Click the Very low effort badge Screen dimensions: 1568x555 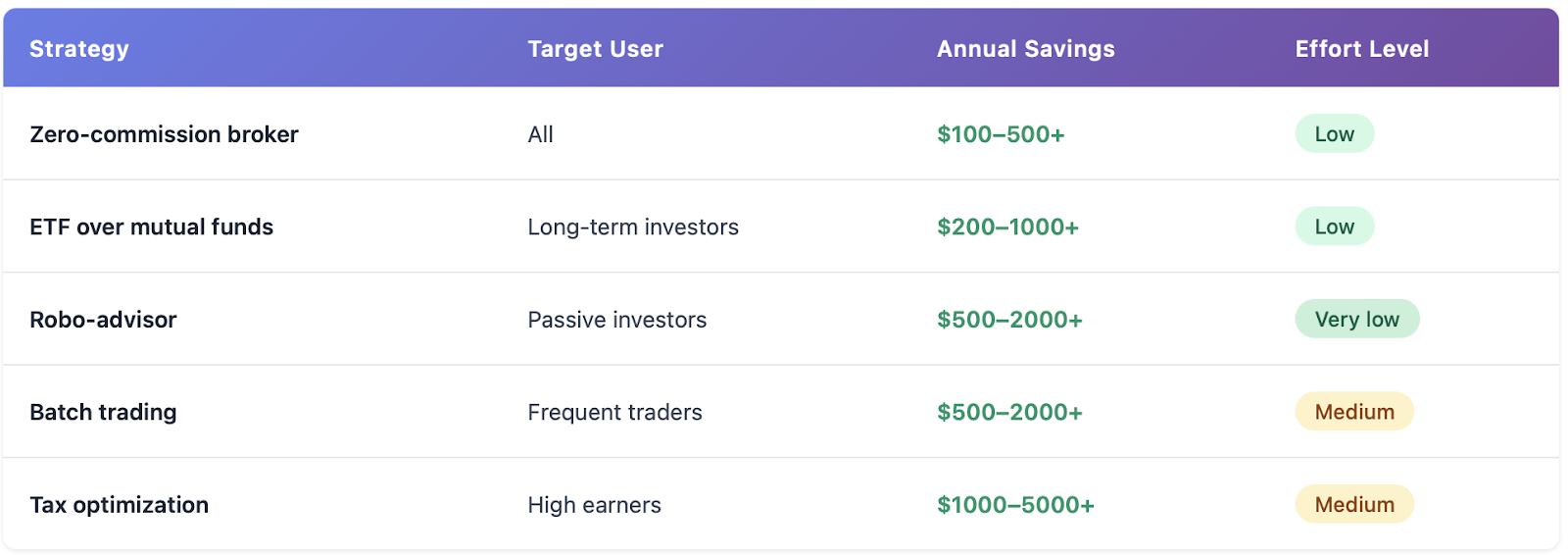tap(1356, 319)
